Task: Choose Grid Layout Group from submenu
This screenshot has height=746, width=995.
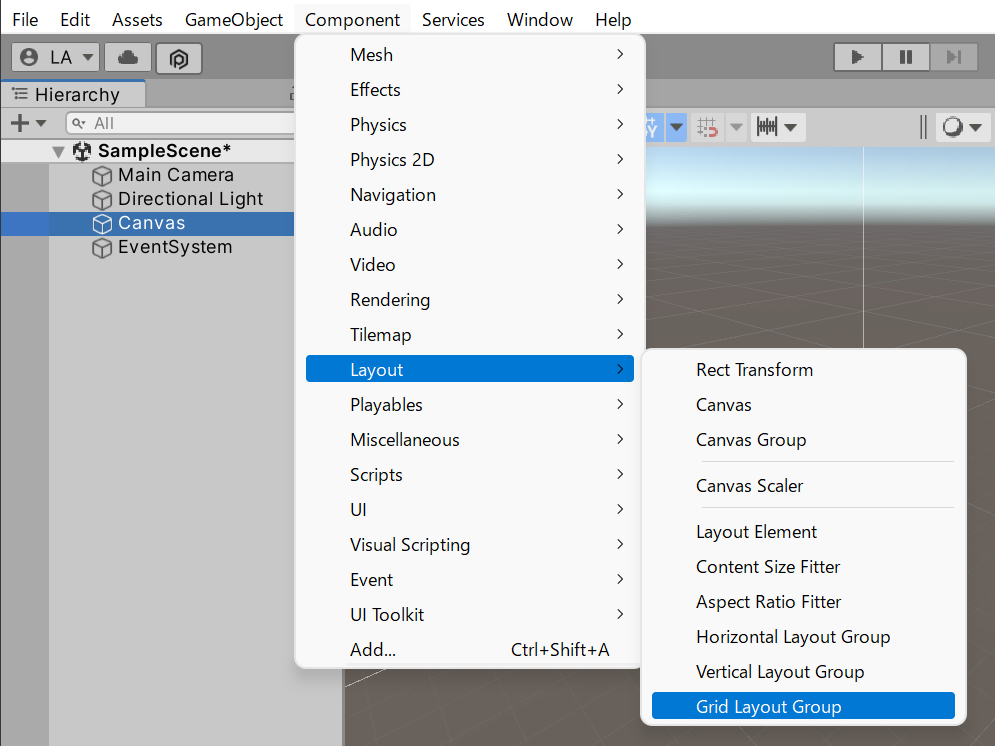Action: [x=768, y=707]
